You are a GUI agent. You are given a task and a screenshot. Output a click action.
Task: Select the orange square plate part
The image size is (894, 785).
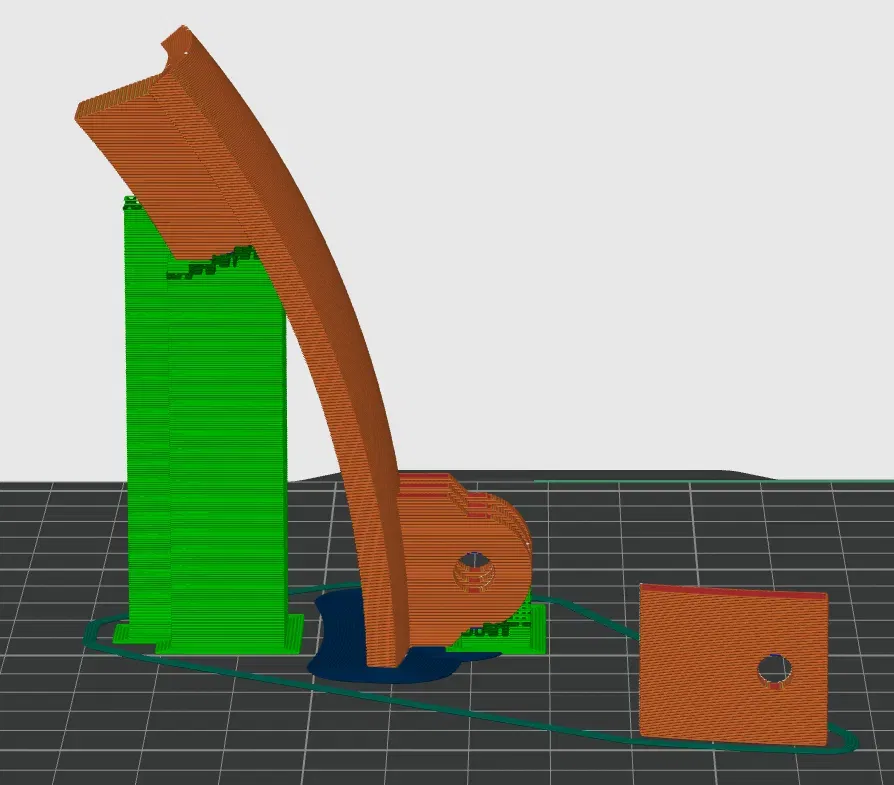[733, 664]
